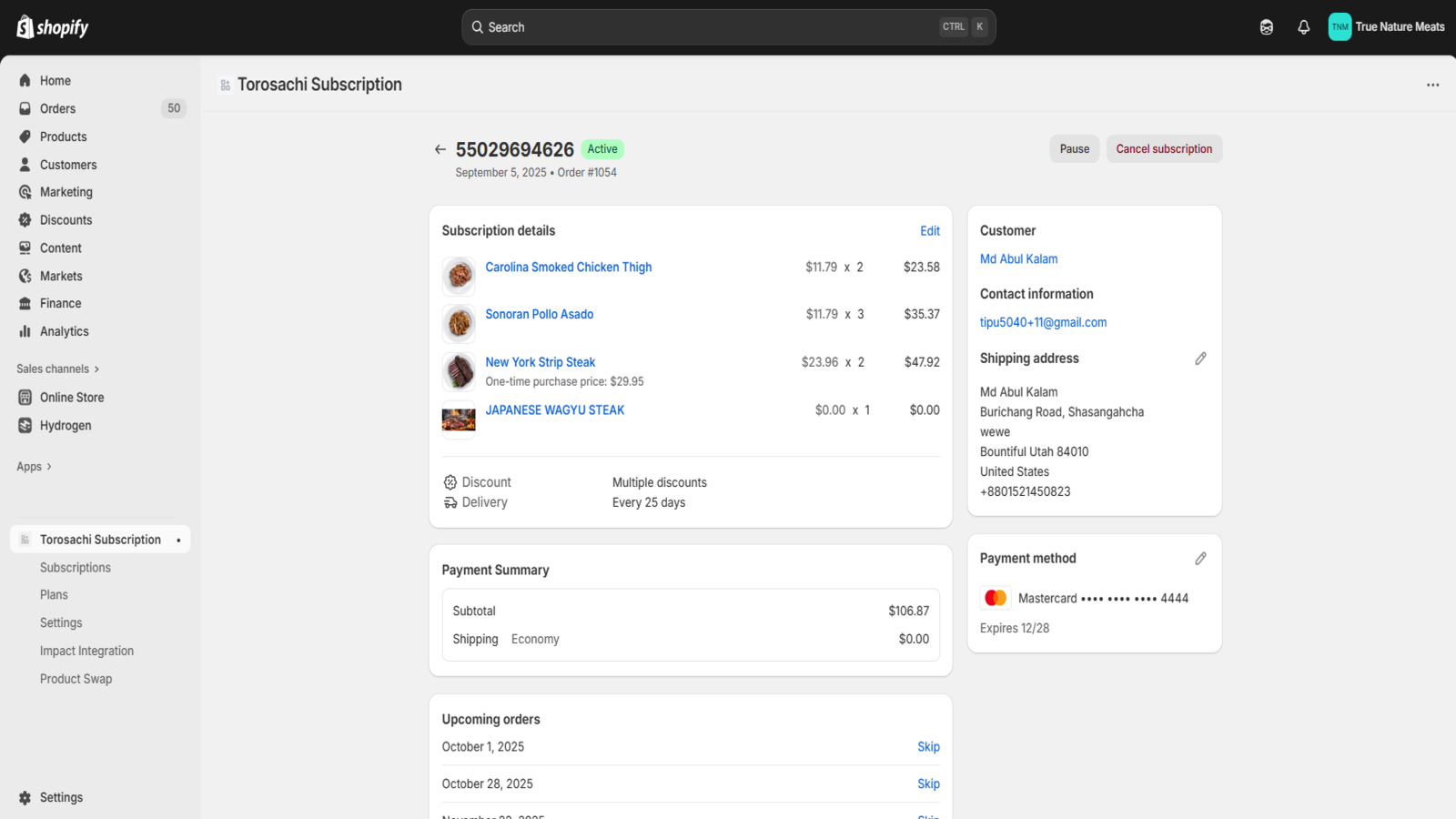The height and width of the screenshot is (819, 1456).
Task: Click the Subtotal amount $106.87
Action: 909,612
